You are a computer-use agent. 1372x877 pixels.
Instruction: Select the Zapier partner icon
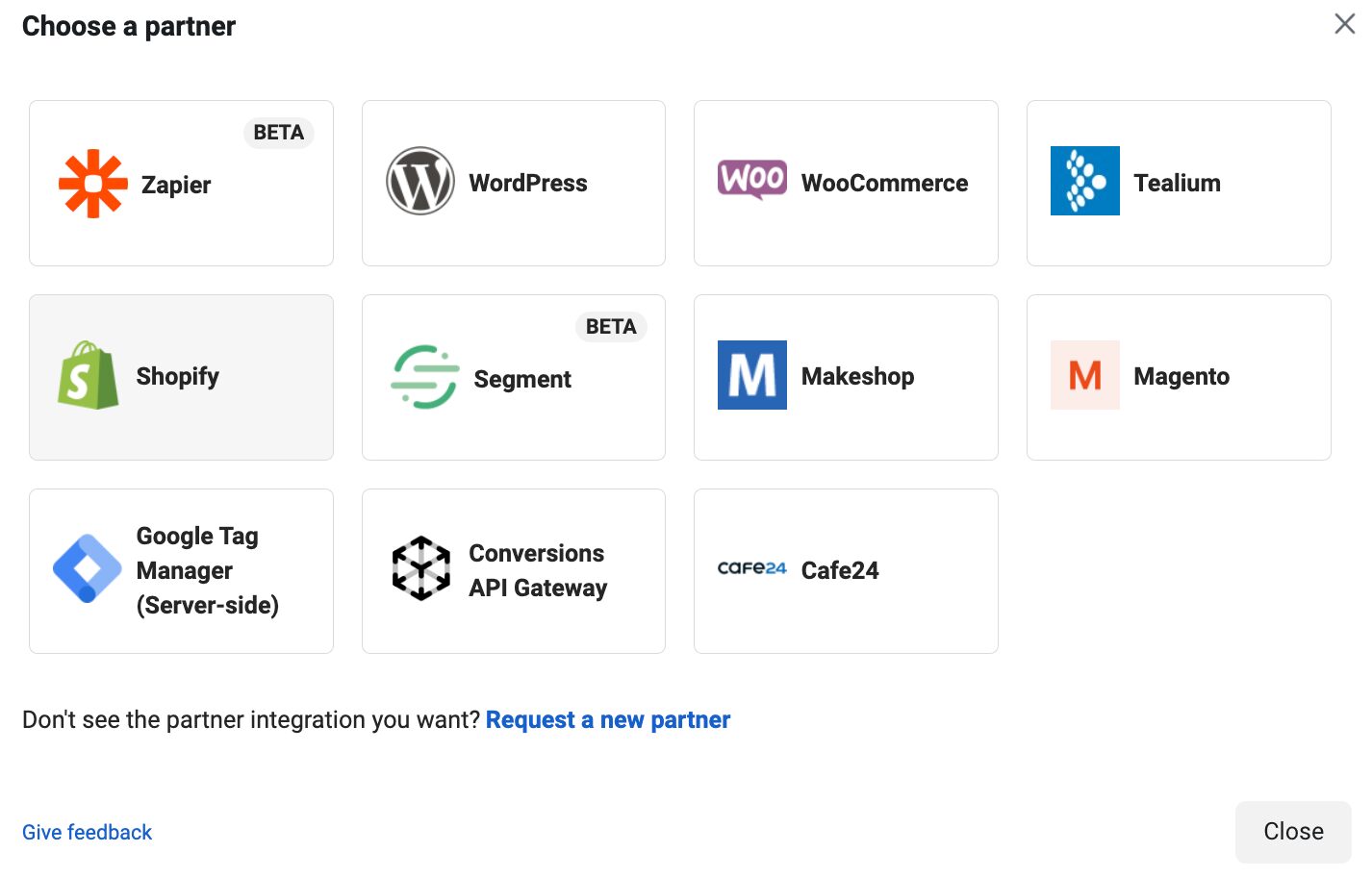[92, 184]
